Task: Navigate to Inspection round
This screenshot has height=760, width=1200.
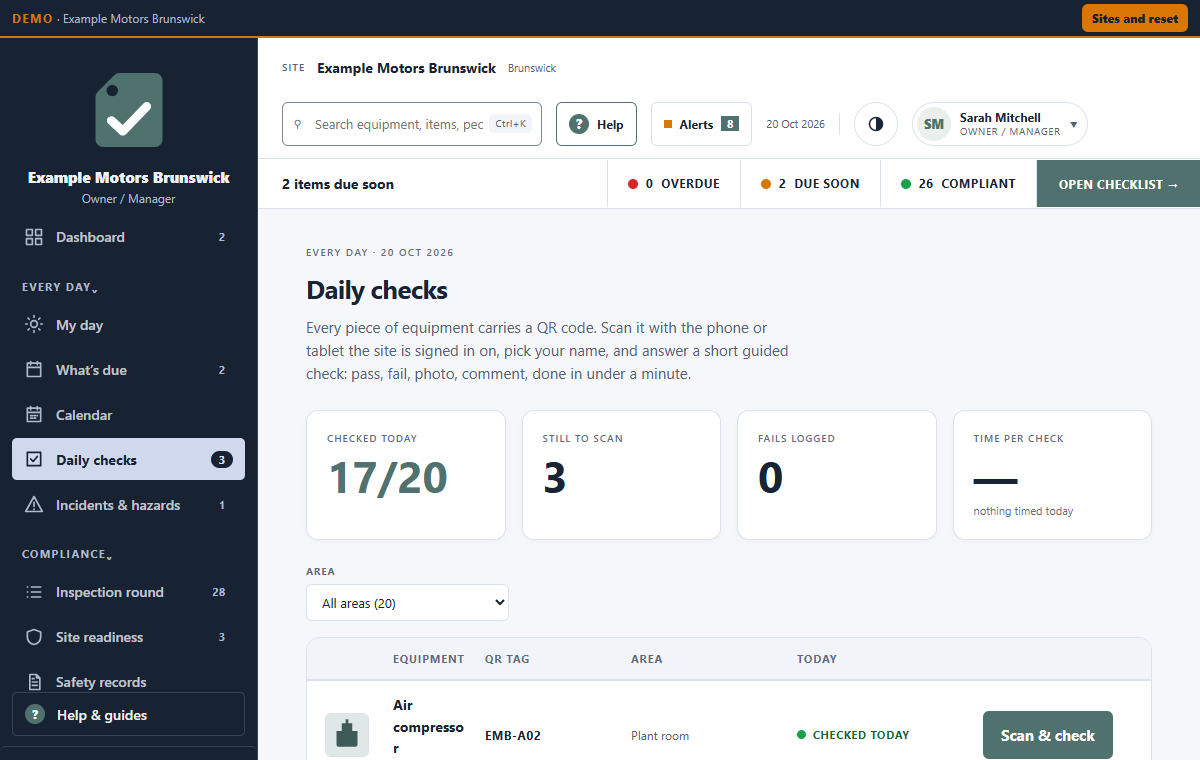Action: pos(128,592)
